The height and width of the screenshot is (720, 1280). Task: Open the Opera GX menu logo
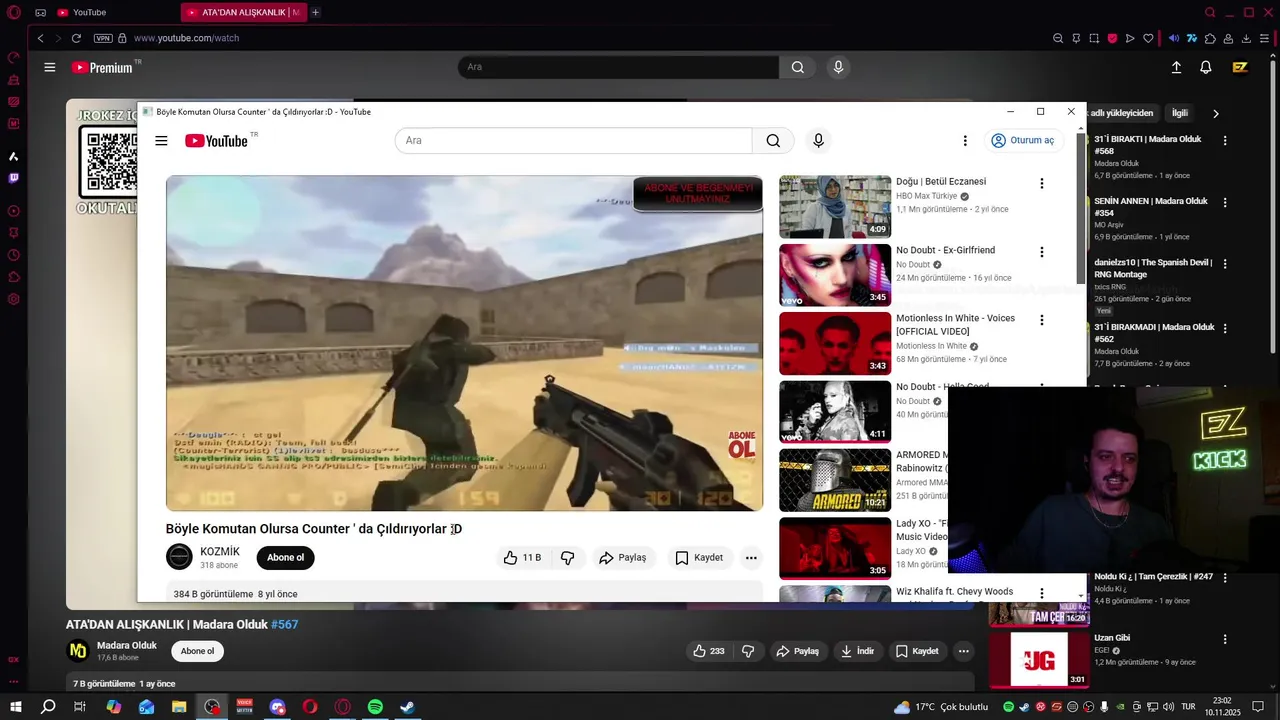pyautogui.click(x=13, y=13)
